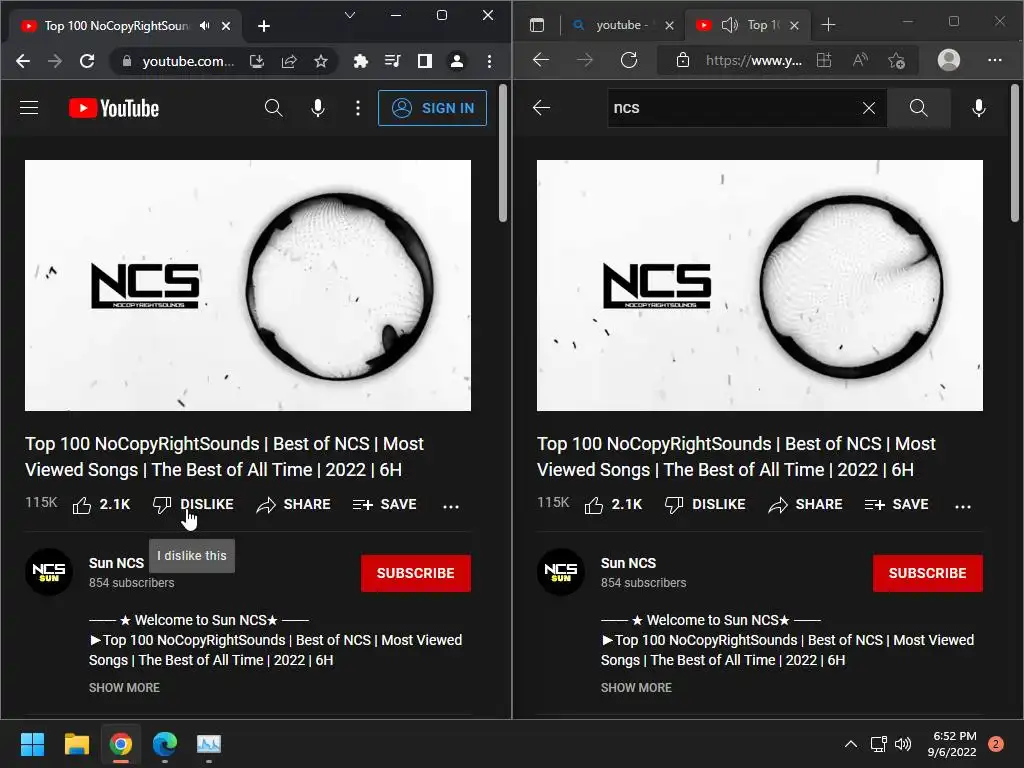This screenshot has width=1024, height=768.
Task: Close the youtube search tab in Edge
Action: (669, 25)
